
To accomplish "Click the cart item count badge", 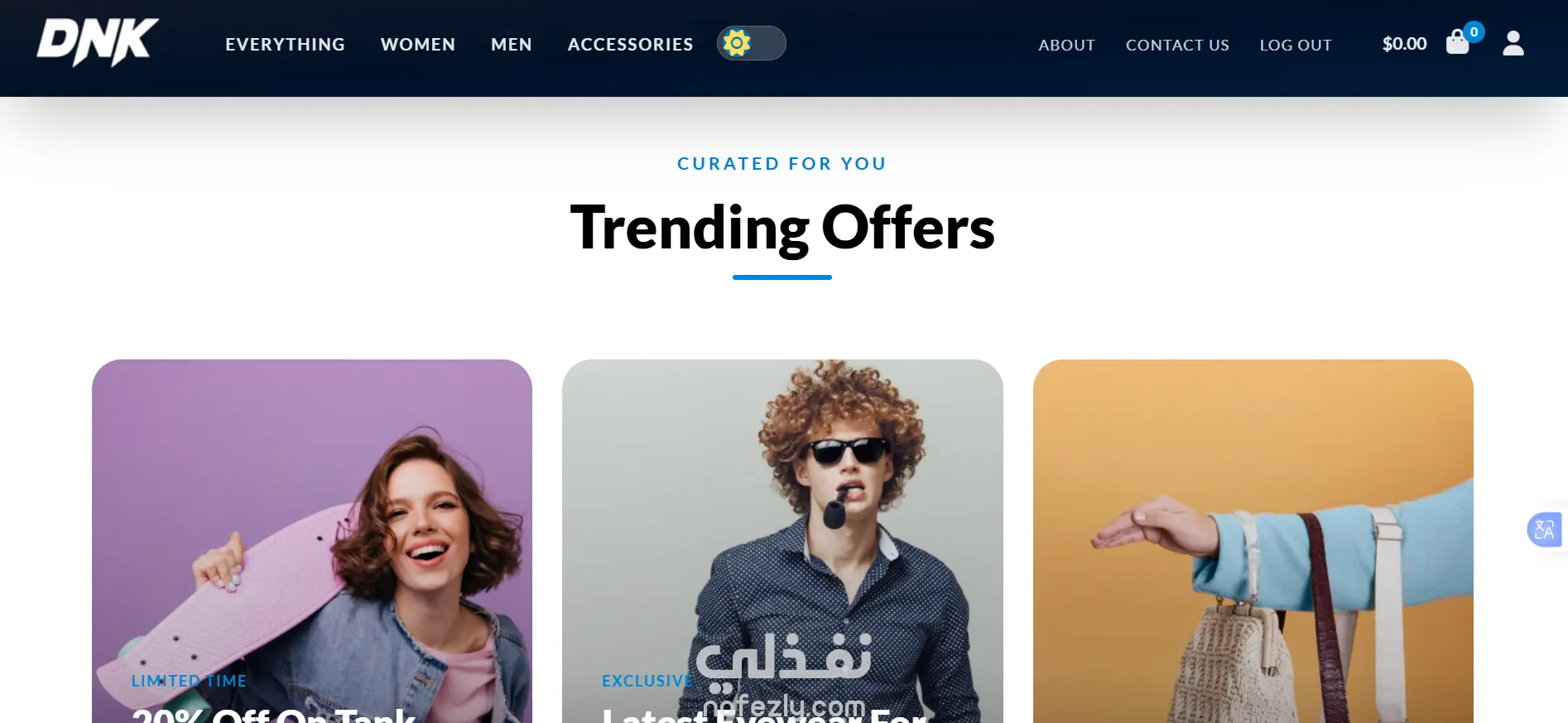I will pos(1474,31).
